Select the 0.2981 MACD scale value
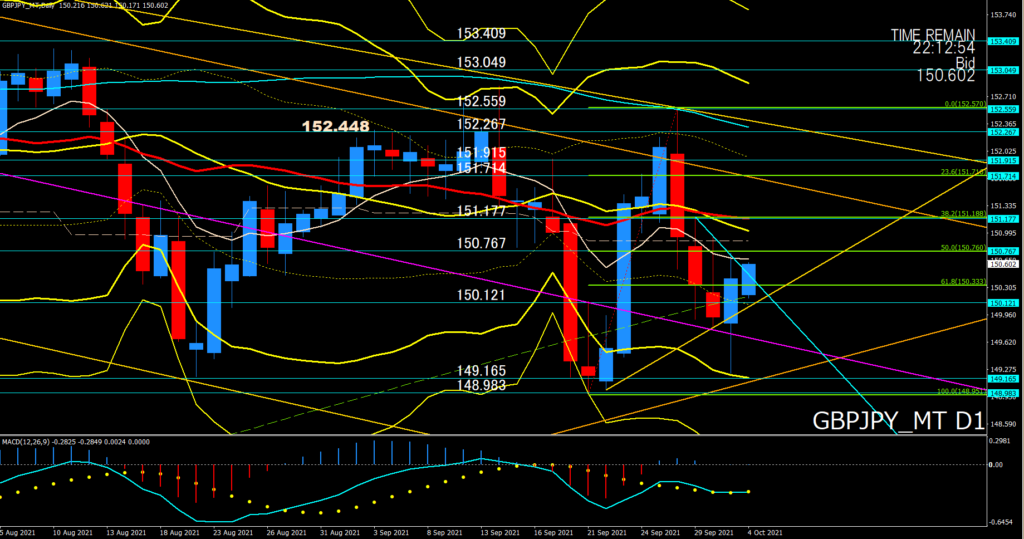Viewport: 1024px width, 539px height. pos(999,441)
